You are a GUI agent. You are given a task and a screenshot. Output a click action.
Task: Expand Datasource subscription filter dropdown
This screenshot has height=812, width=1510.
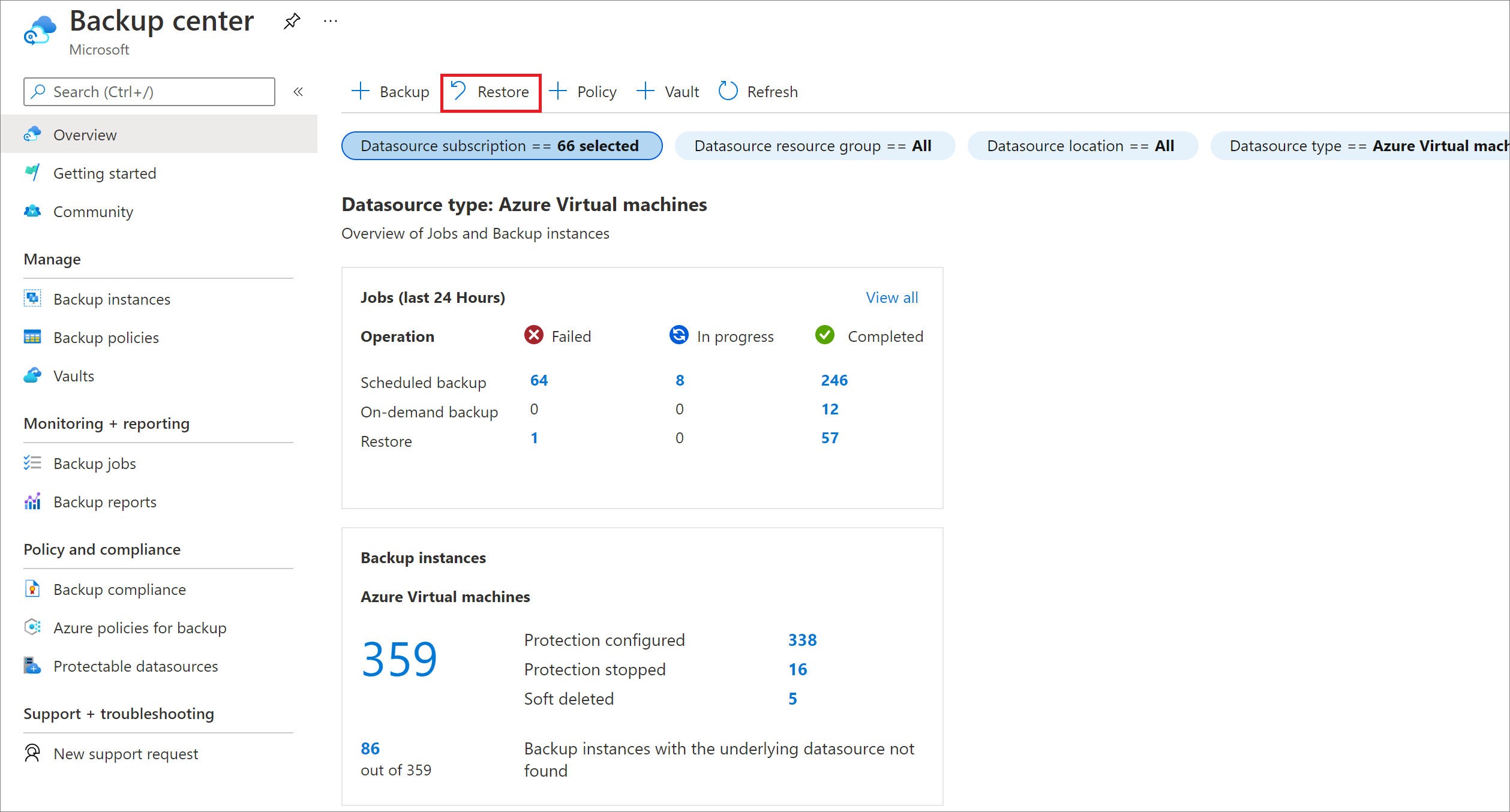499,146
